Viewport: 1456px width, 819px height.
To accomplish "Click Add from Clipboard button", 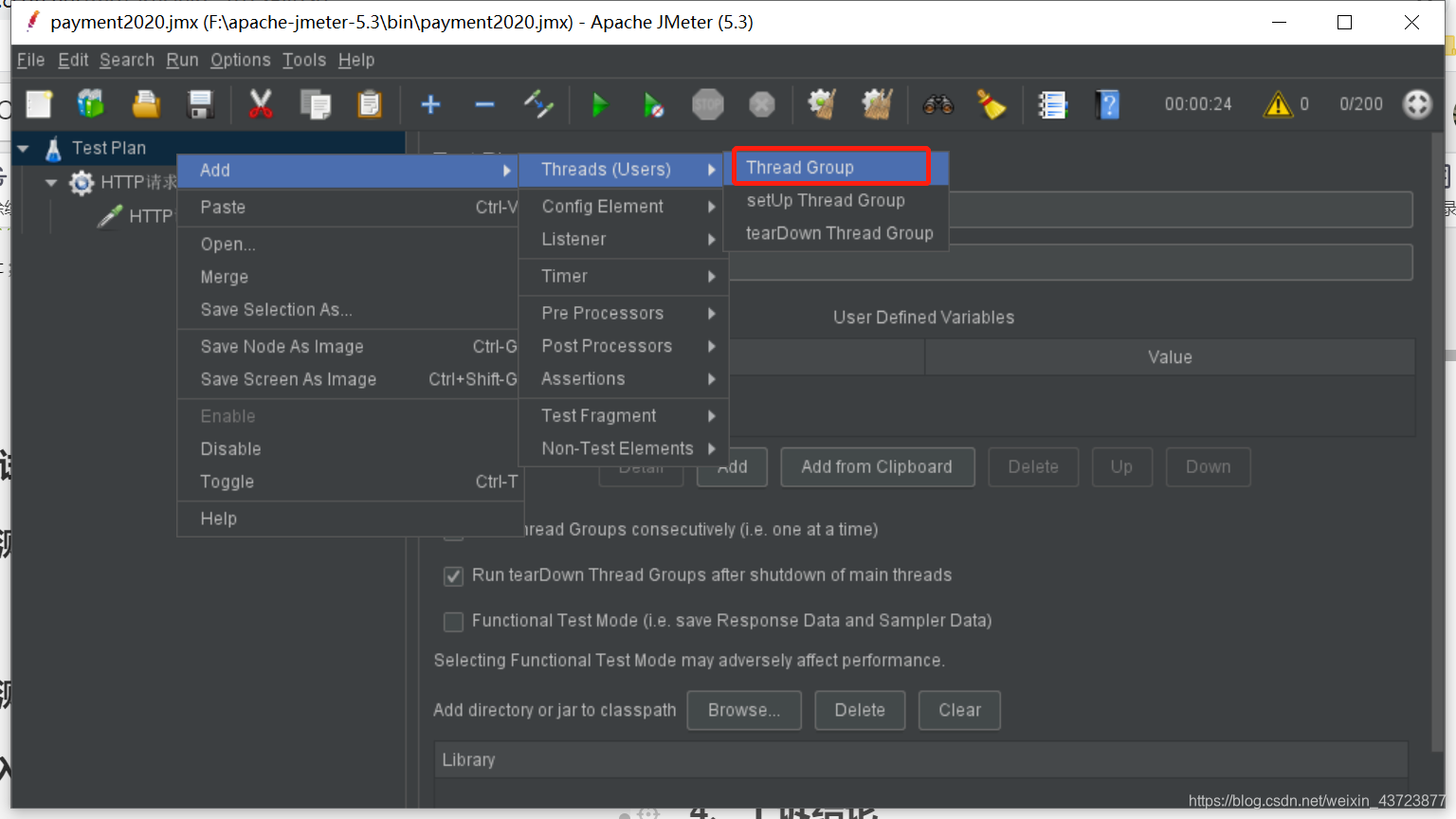I will (877, 467).
